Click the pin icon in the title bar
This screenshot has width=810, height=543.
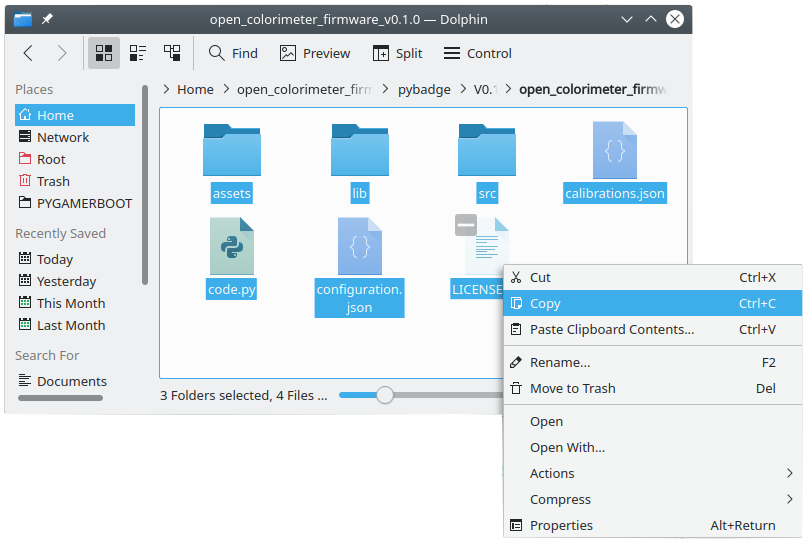[x=47, y=19]
